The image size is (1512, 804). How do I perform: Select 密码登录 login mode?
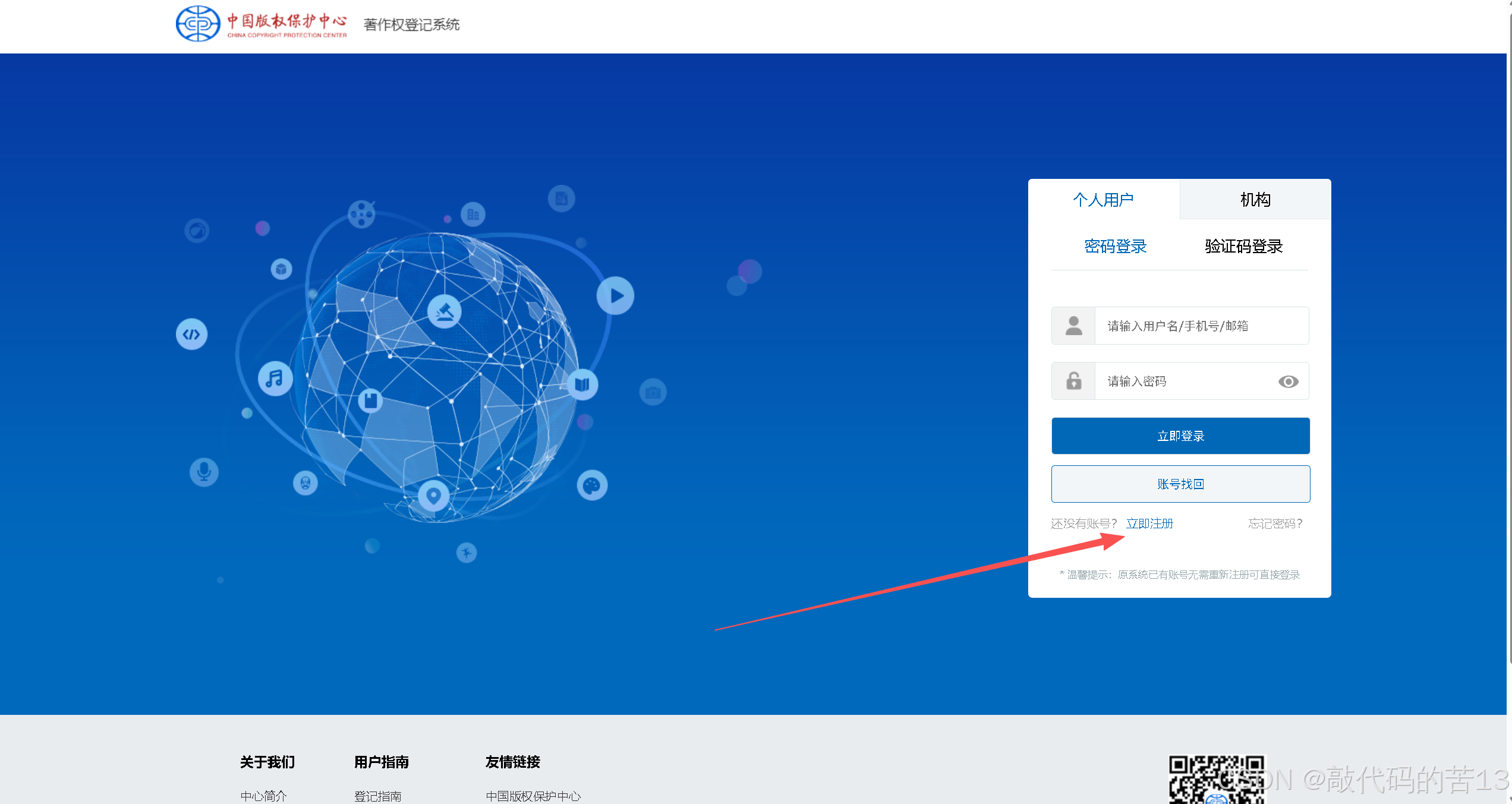[1115, 246]
